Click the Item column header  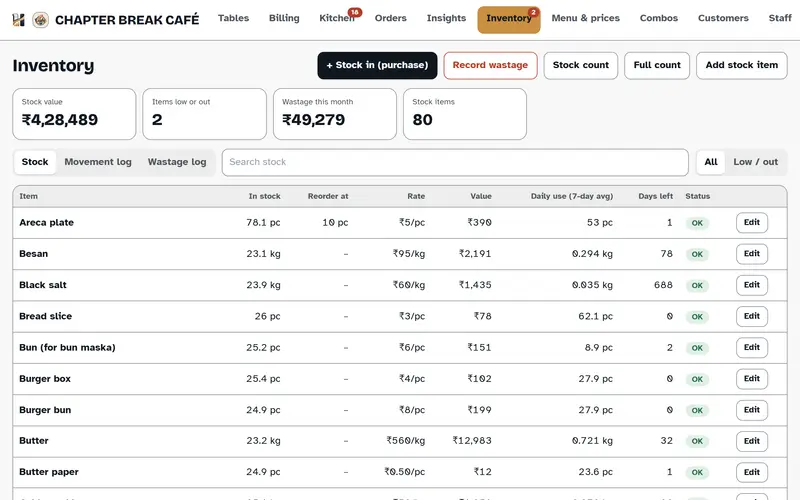(x=29, y=196)
